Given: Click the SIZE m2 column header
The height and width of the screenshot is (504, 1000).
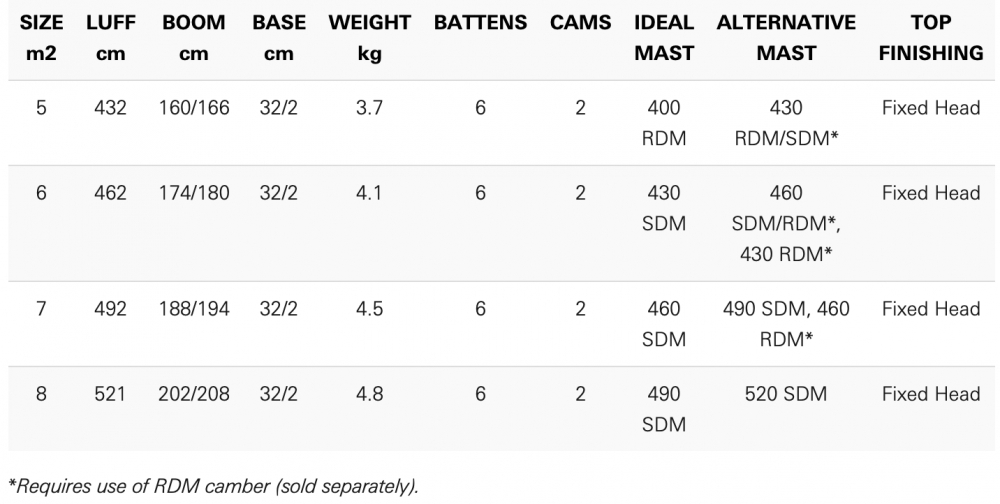Looking at the screenshot, I should pyautogui.click(x=41, y=38).
